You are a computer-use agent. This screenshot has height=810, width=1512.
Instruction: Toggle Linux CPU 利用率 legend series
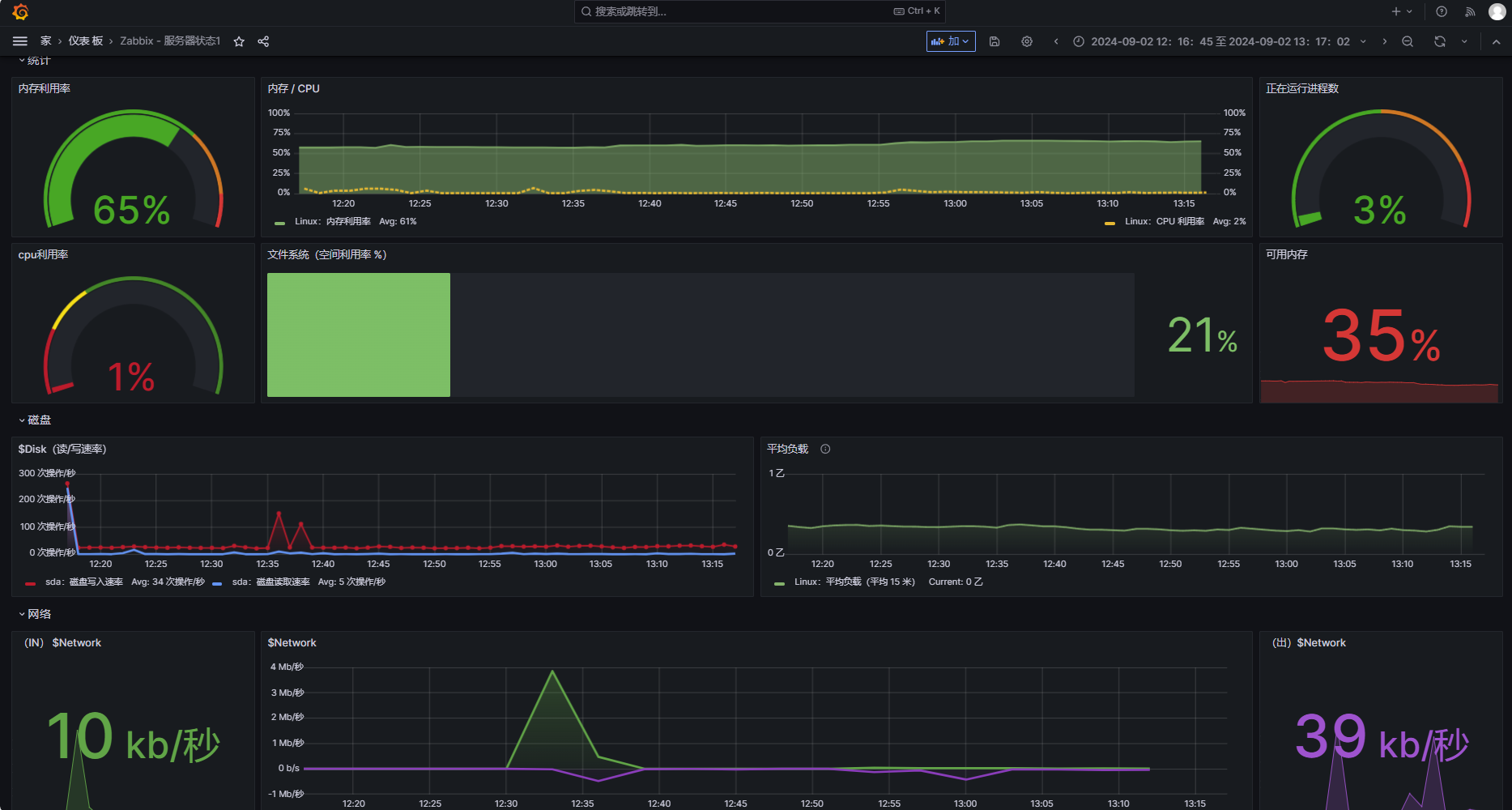pos(1165,221)
